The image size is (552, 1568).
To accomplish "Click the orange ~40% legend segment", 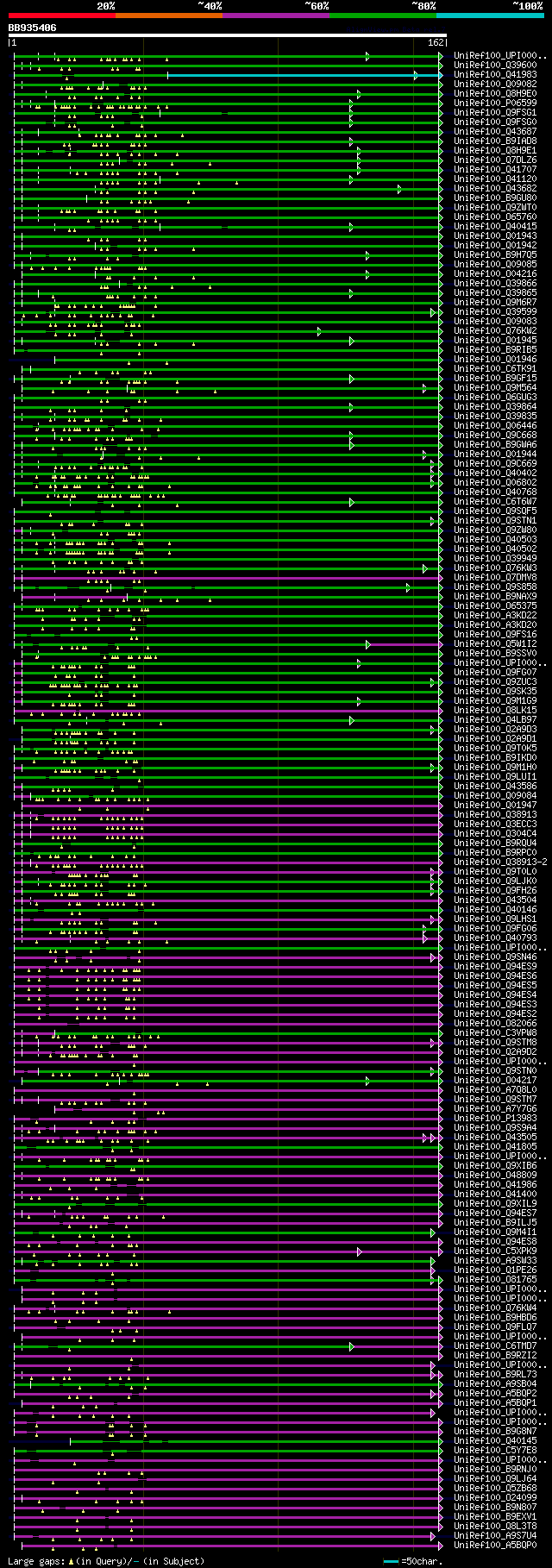I will [168, 16].
